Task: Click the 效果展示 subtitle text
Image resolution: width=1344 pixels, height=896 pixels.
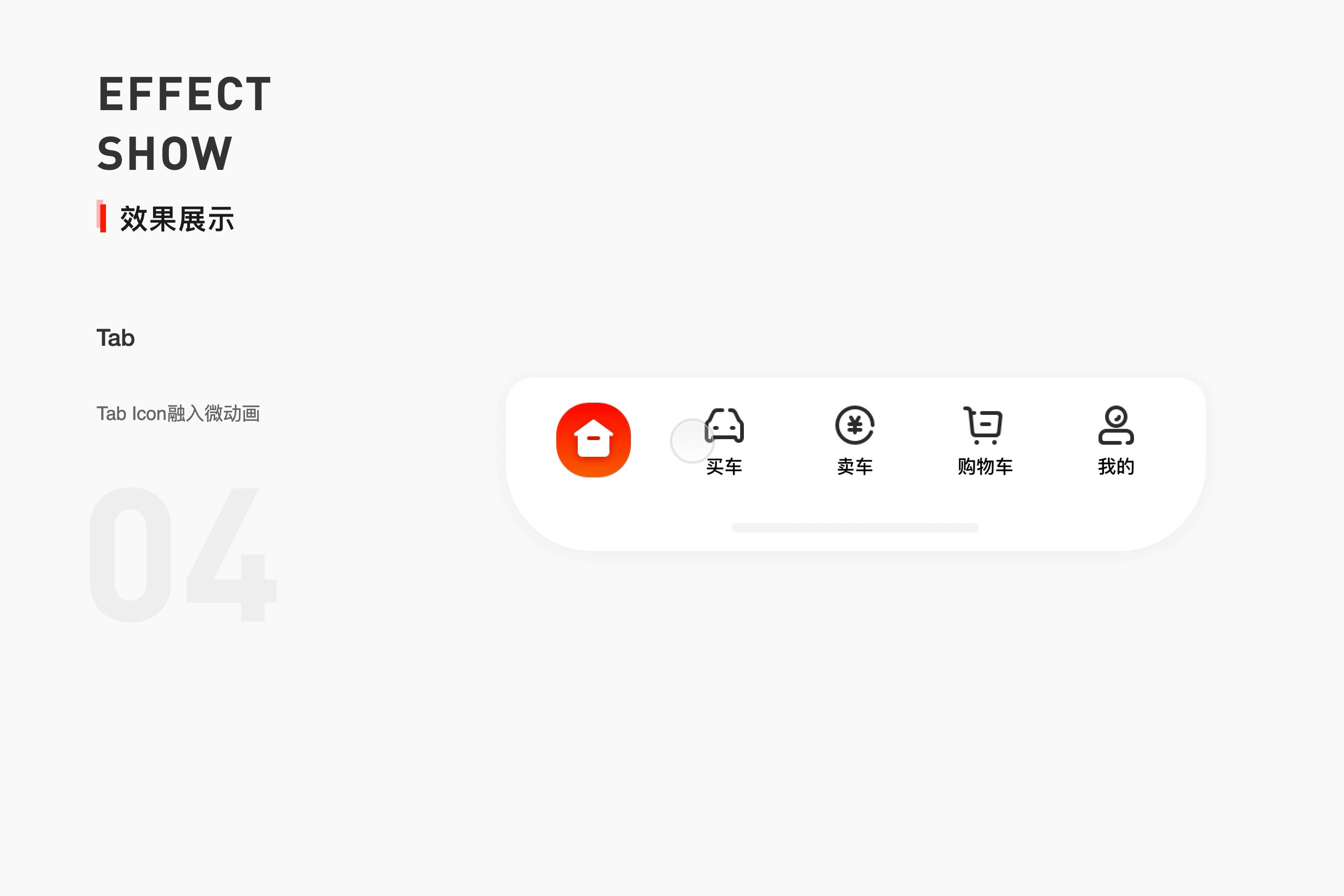Action: [x=177, y=219]
